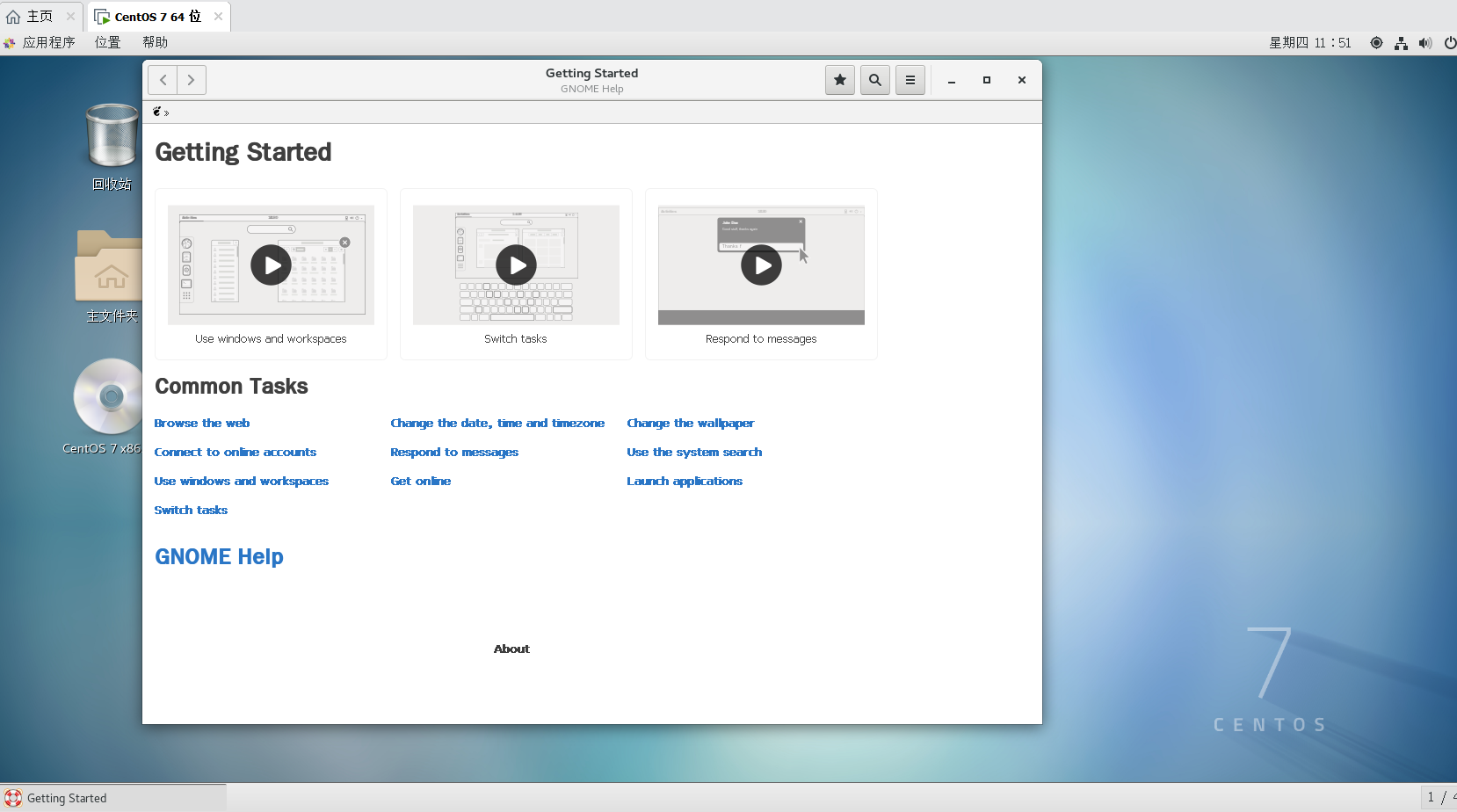Maximize the Getting Started window

pyautogui.click(x=987, y=80)
